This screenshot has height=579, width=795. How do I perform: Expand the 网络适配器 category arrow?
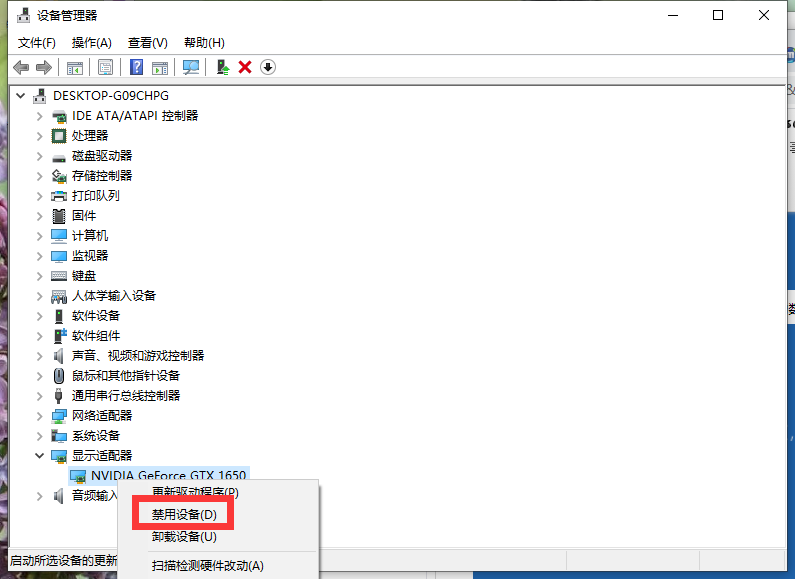[40, 416]
